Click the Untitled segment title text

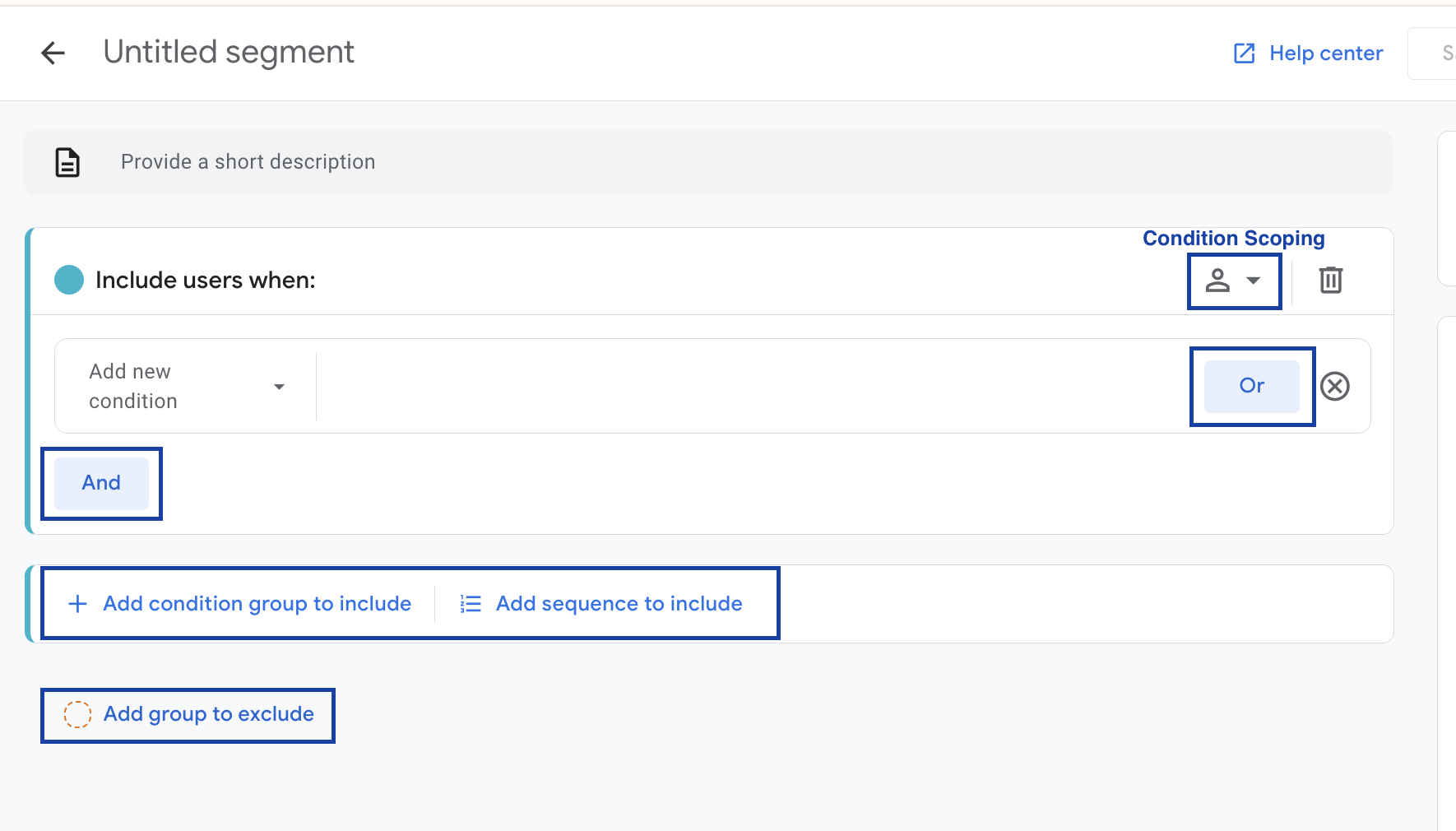coord(228,52)
